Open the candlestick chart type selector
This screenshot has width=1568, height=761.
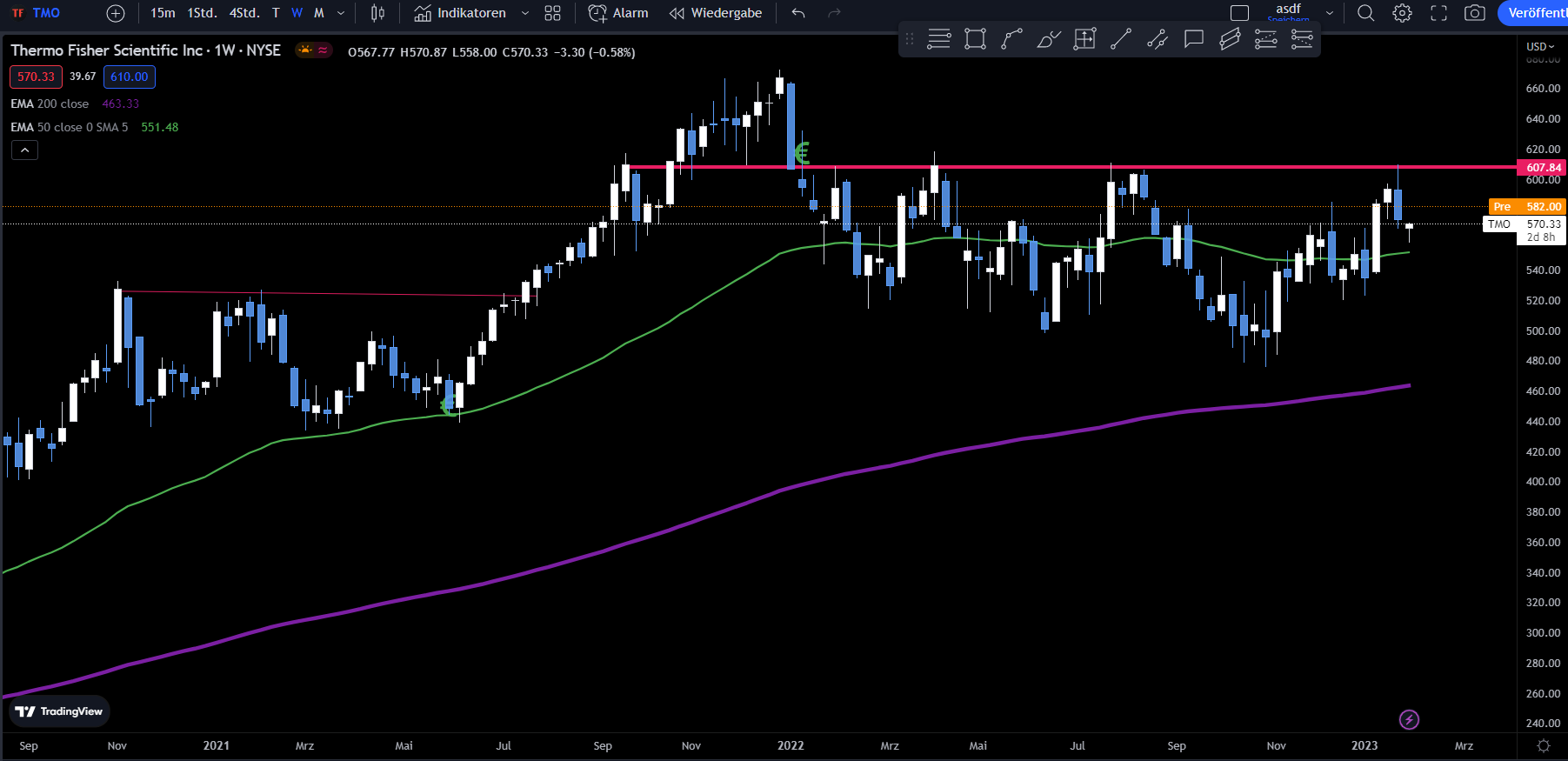[x=377, y=13]
